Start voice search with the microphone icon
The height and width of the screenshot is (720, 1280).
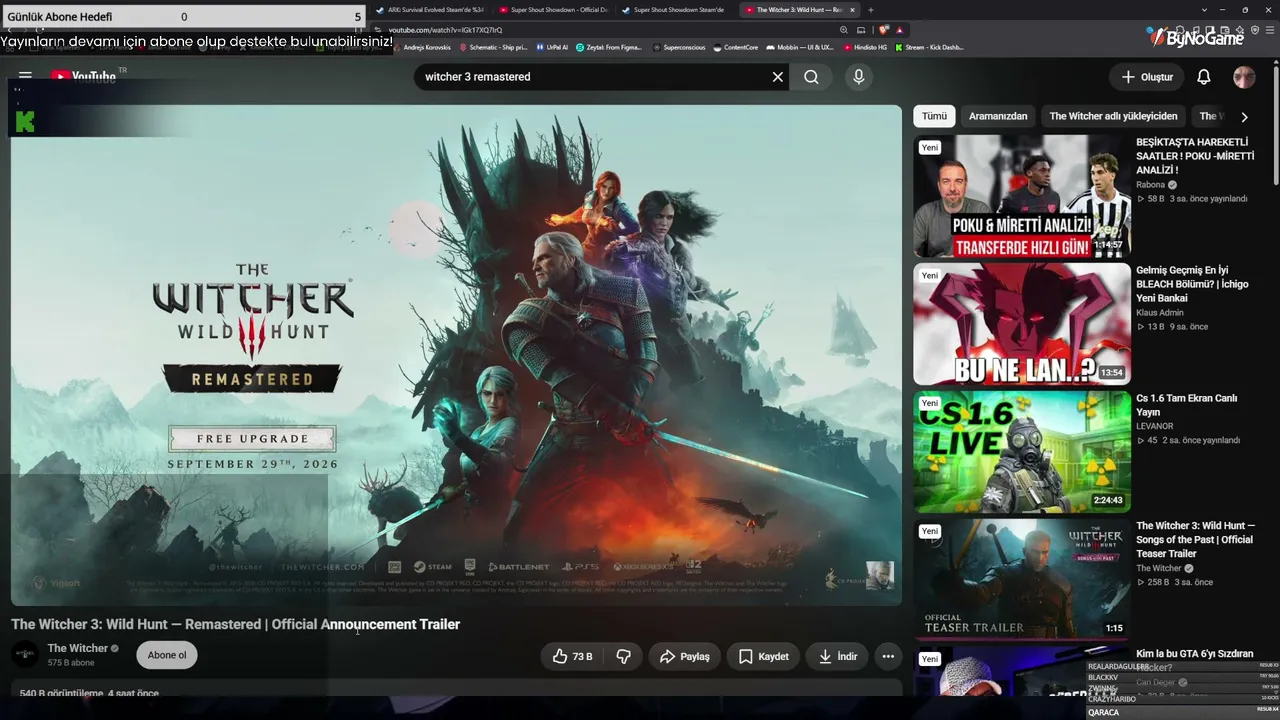click(858, 77)
